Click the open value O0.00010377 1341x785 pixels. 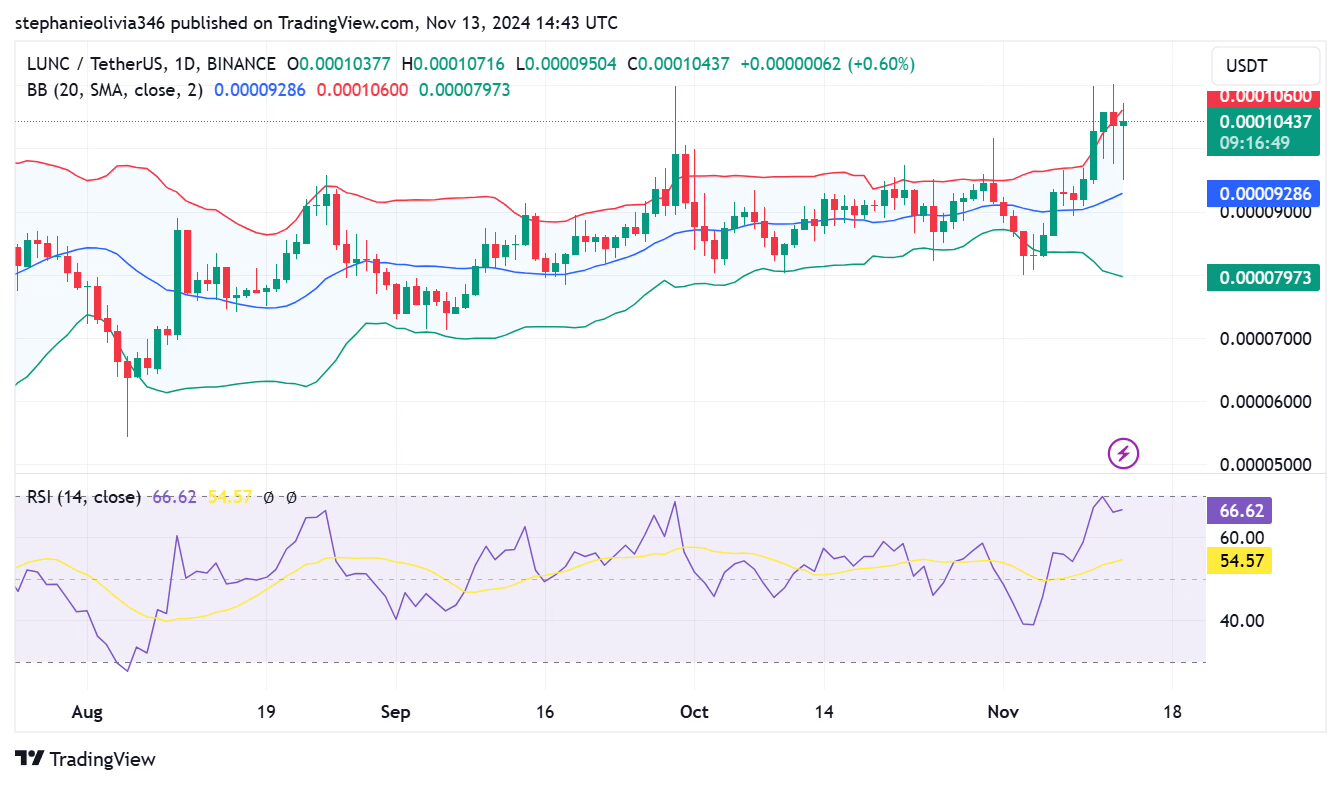tap(341, 64)
